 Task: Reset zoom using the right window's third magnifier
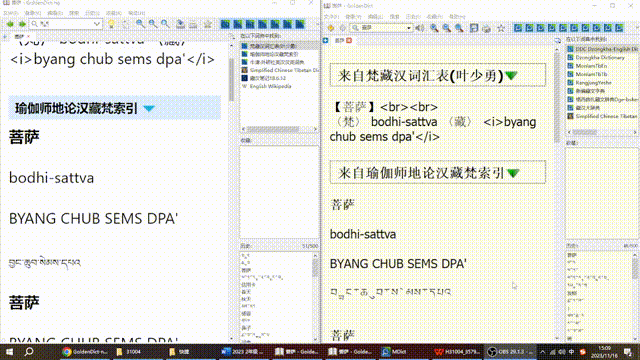459,28
